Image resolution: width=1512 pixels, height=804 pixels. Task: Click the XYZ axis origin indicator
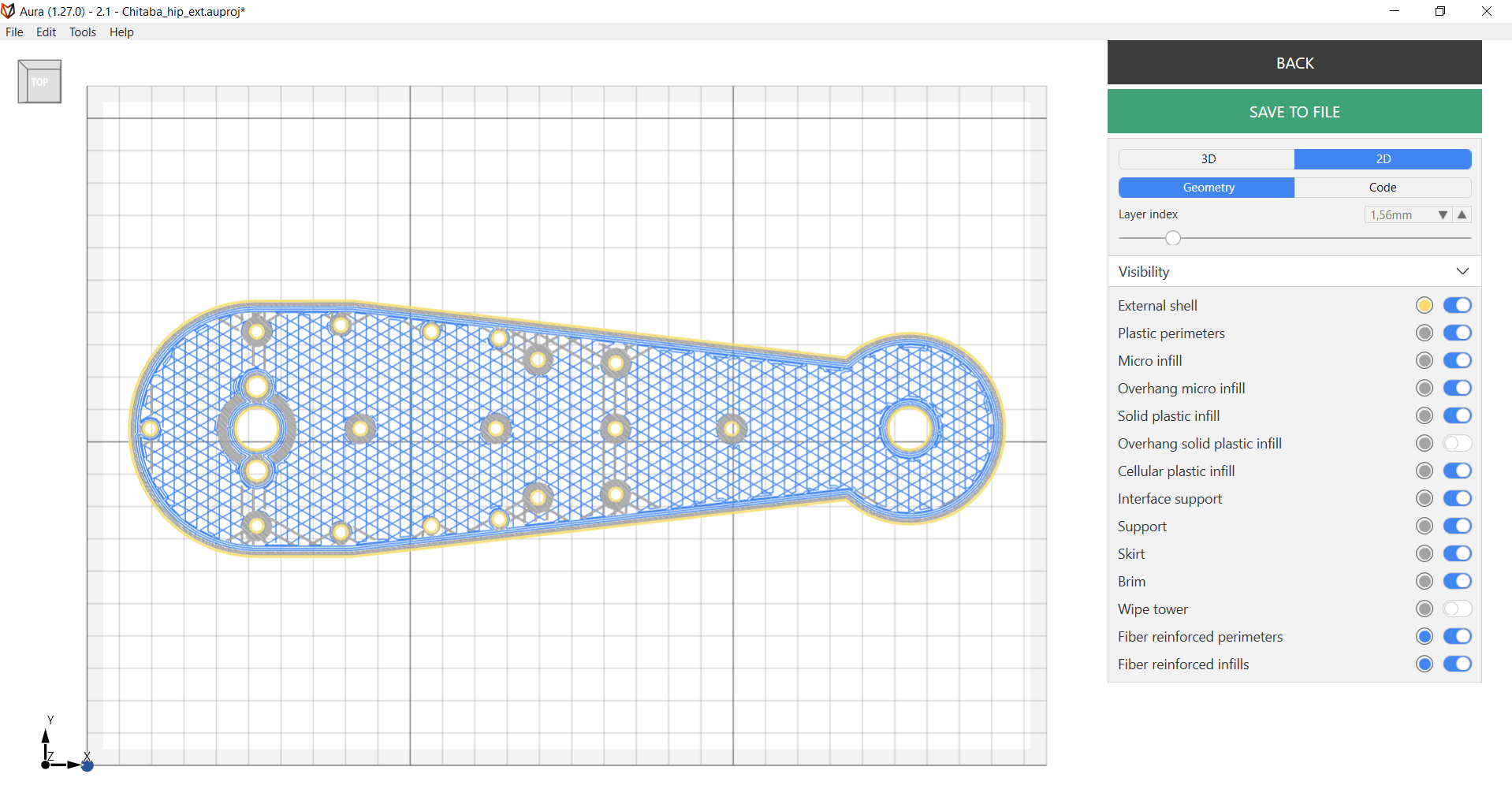[66, 745]
